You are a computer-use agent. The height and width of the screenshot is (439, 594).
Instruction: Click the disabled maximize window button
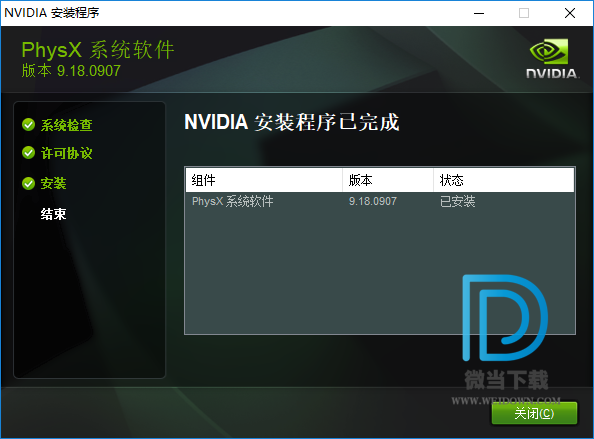(524, 13)
